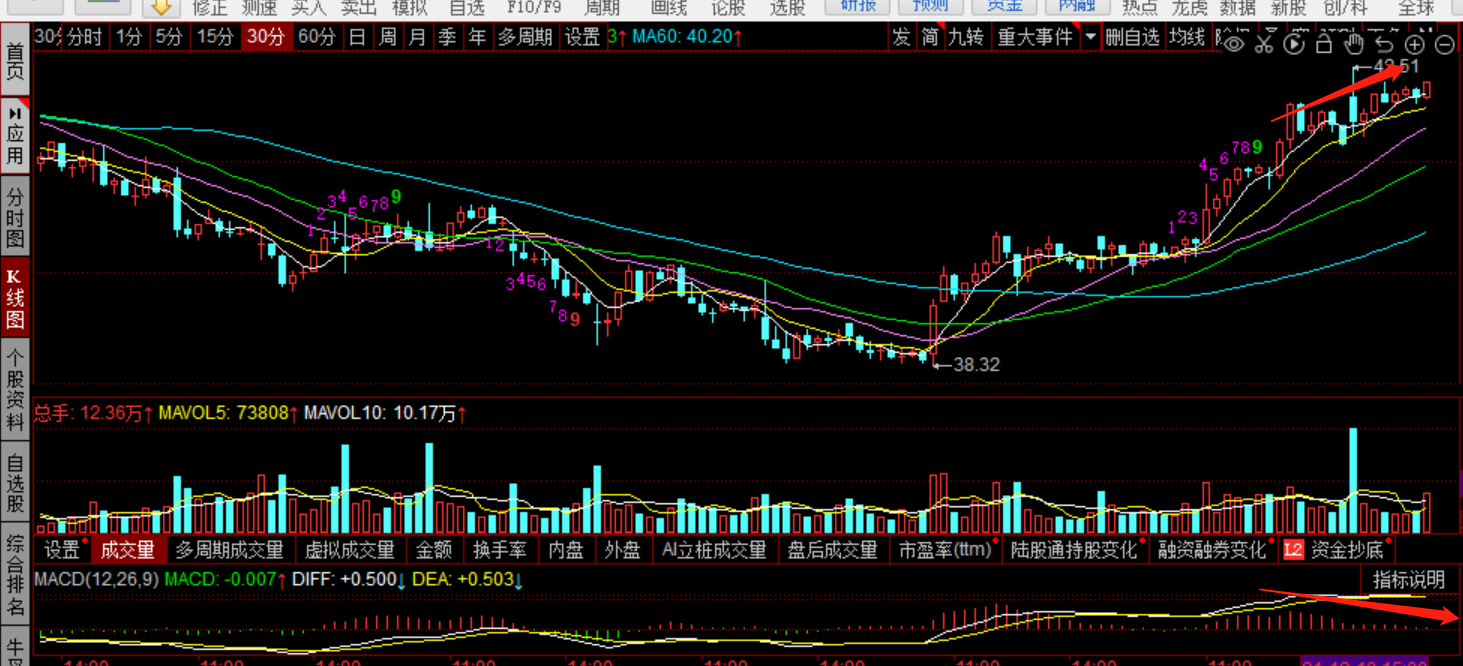Select the 陆股通持股变化 indicator tab
The image size is (1463, 666).
point(1076,550)
